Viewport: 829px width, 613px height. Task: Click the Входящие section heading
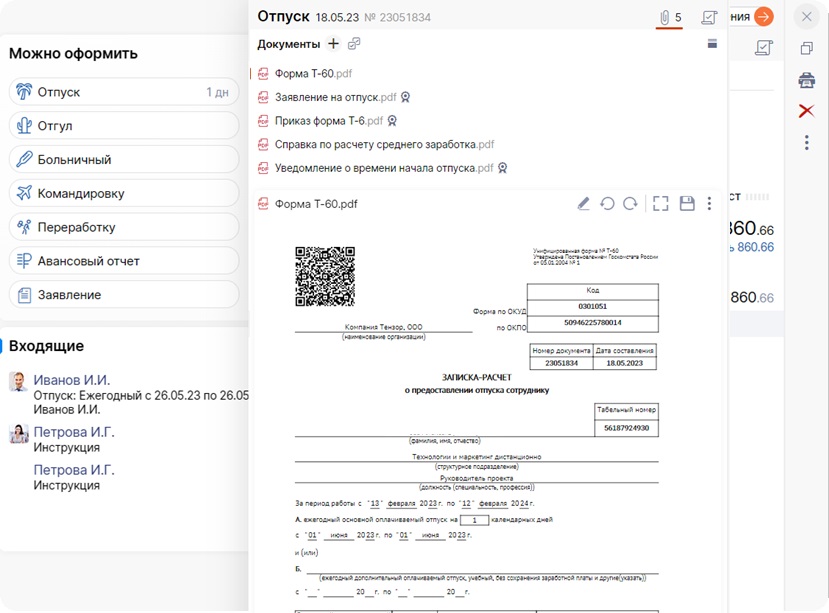click(47, 346)
